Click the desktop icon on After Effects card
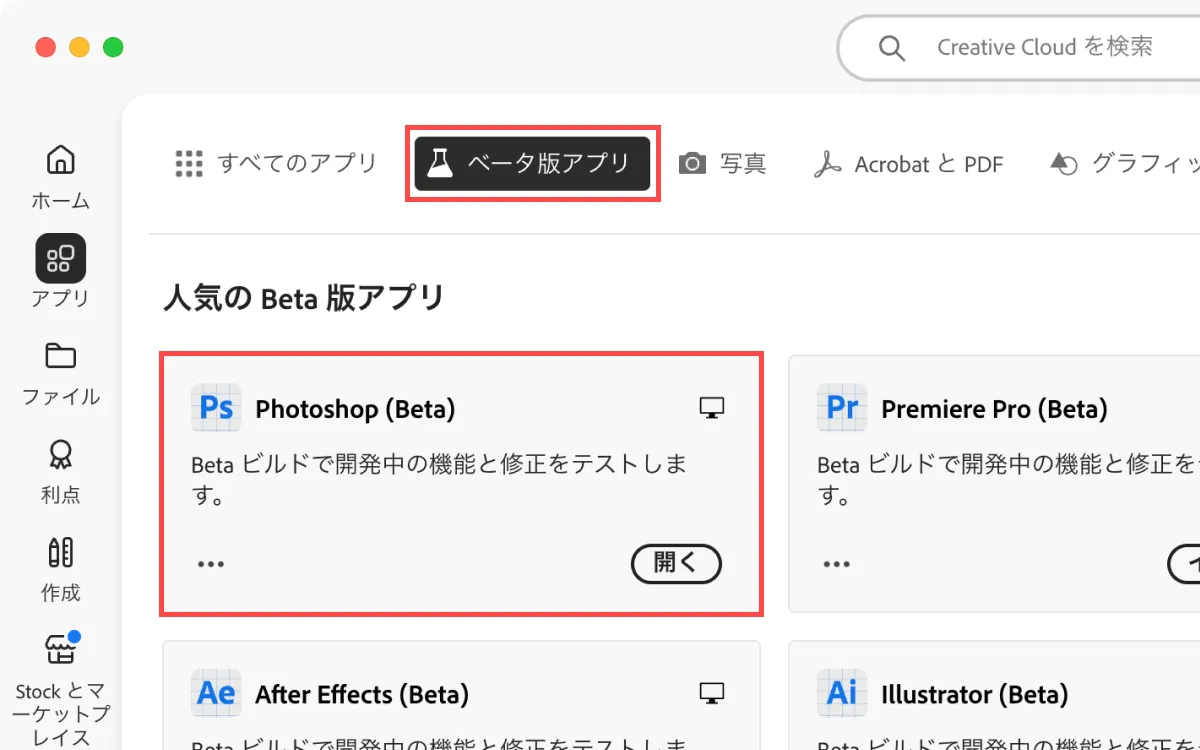Viewport: 1200px width, 750px height. [x=711, y=694]
